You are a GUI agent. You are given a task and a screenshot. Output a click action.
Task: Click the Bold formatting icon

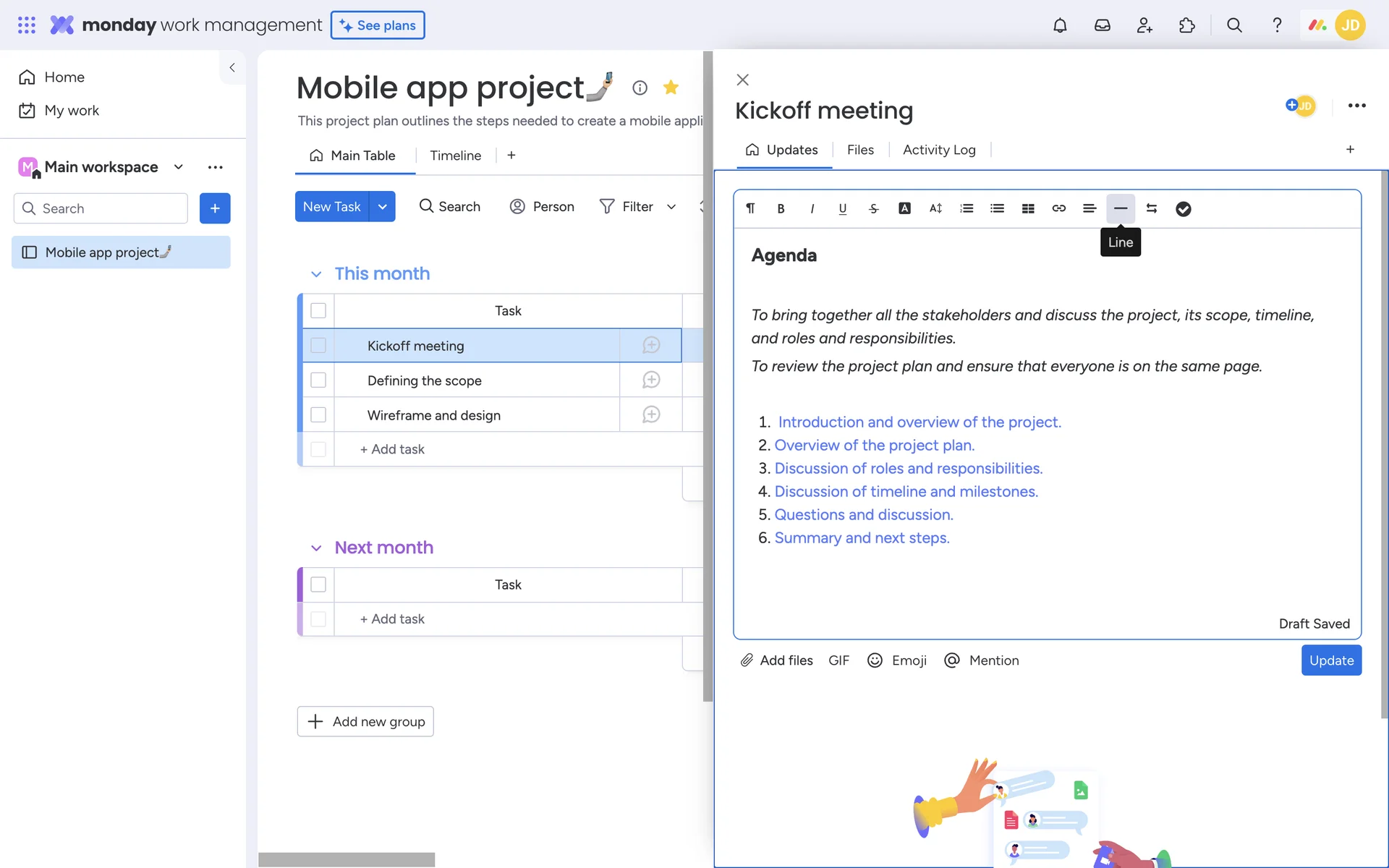[781, 208]
